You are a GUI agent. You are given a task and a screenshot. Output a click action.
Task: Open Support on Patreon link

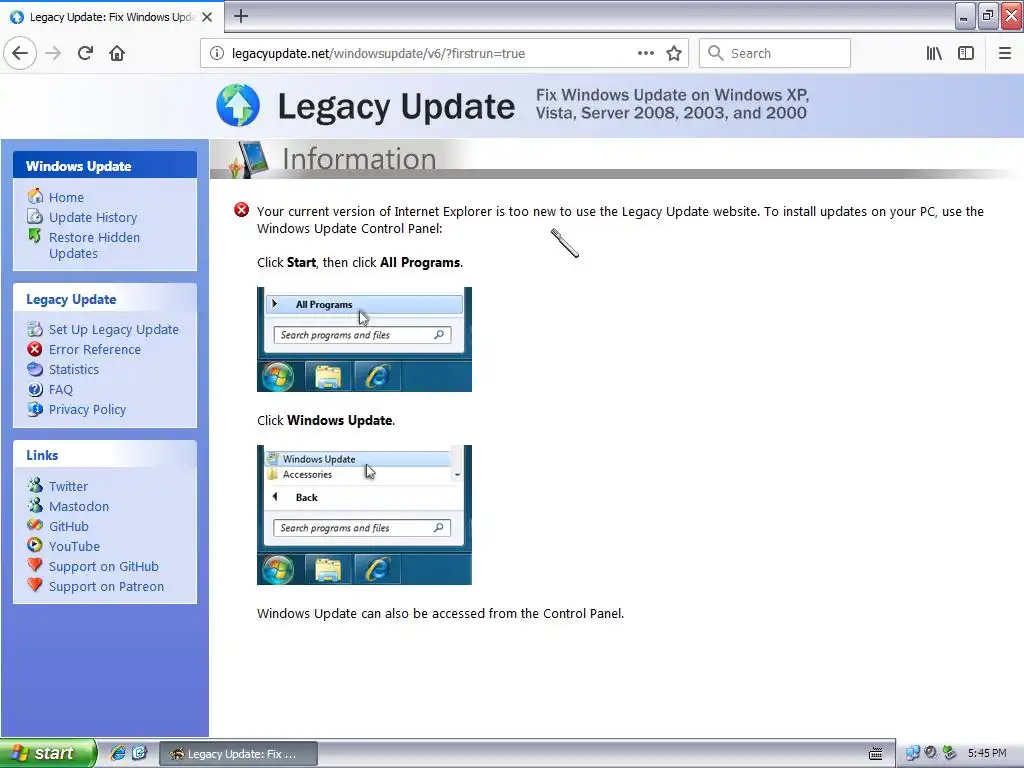pos(106,586)
